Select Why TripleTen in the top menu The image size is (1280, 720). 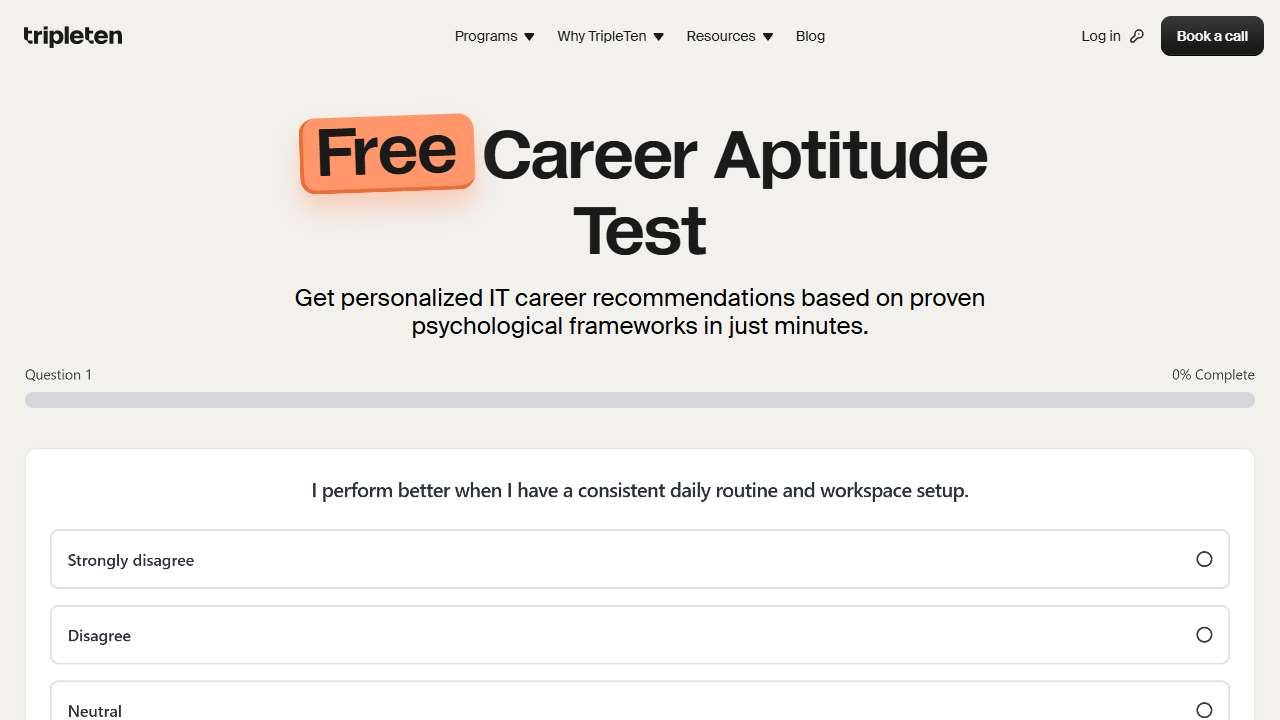point(603,36)
